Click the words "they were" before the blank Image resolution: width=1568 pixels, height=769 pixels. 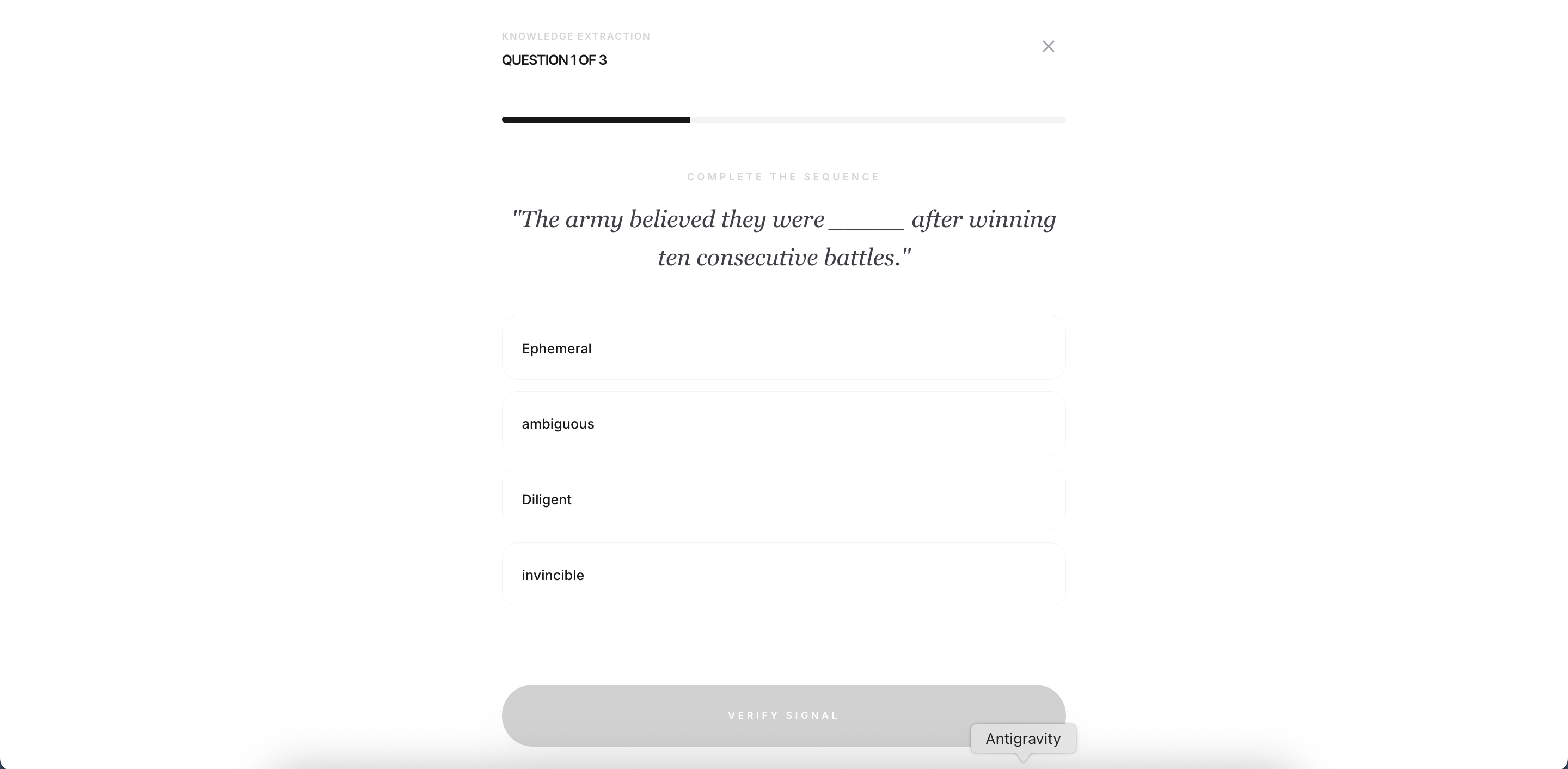coord(772,219)
